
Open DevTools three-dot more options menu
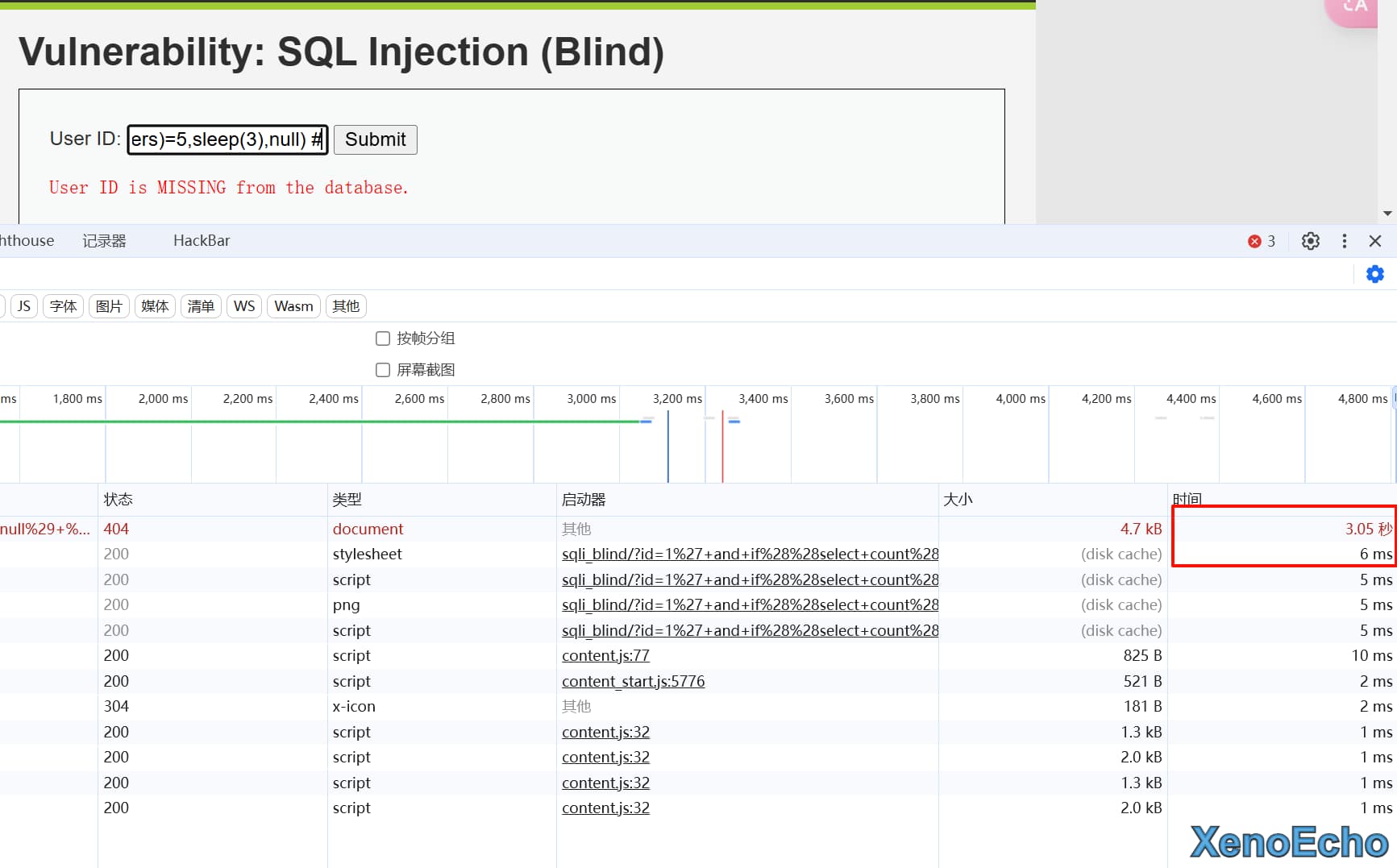click(1344, 241)
